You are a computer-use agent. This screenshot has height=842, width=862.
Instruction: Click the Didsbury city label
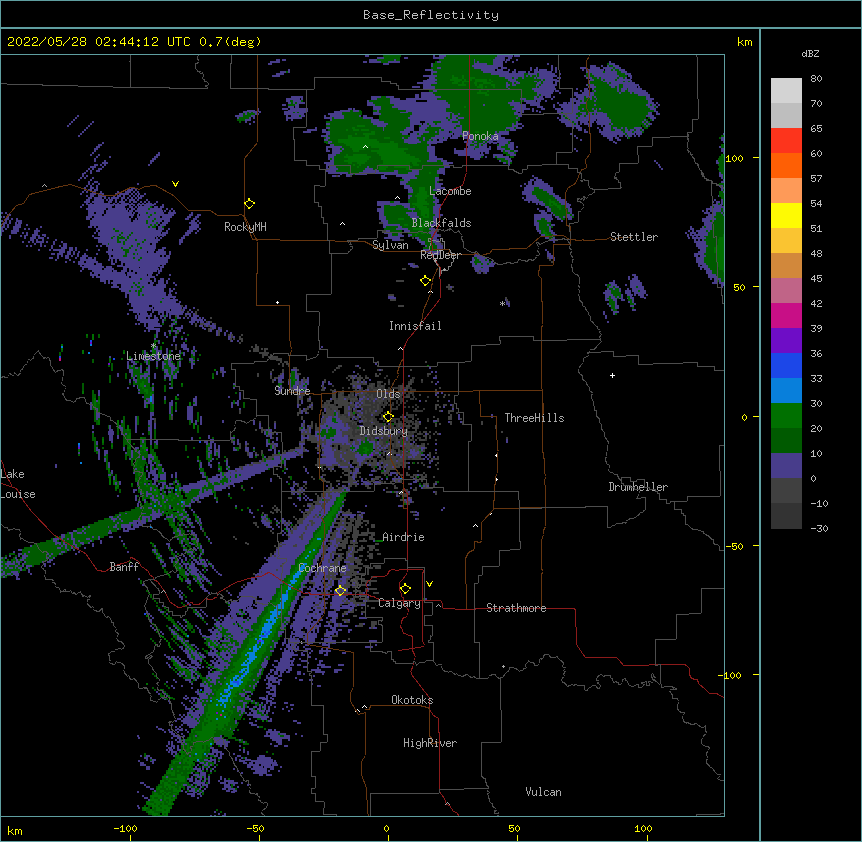click(x=383, y=431)
